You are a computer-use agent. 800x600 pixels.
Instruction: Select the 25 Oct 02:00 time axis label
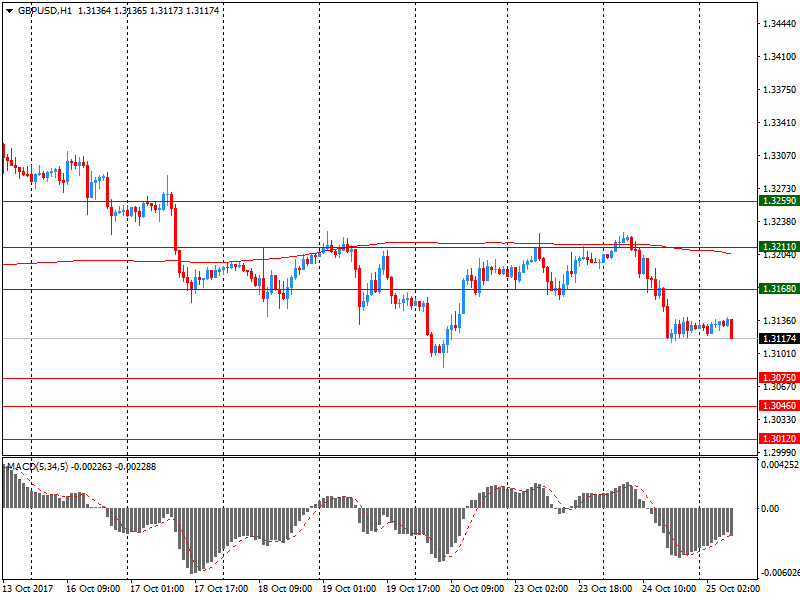tap(733, 589)
